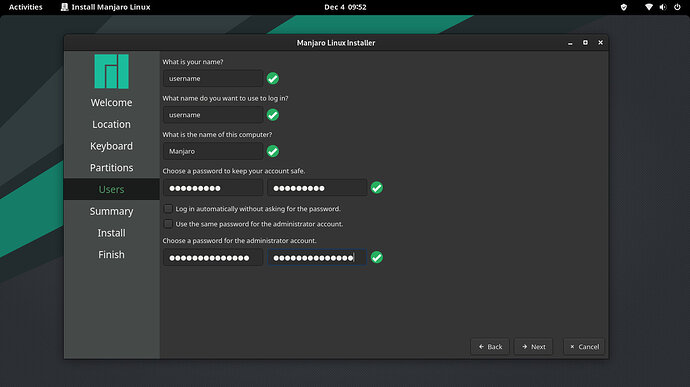
Task: Click the Manjaro Linux Installer title text
Action: 336,43
